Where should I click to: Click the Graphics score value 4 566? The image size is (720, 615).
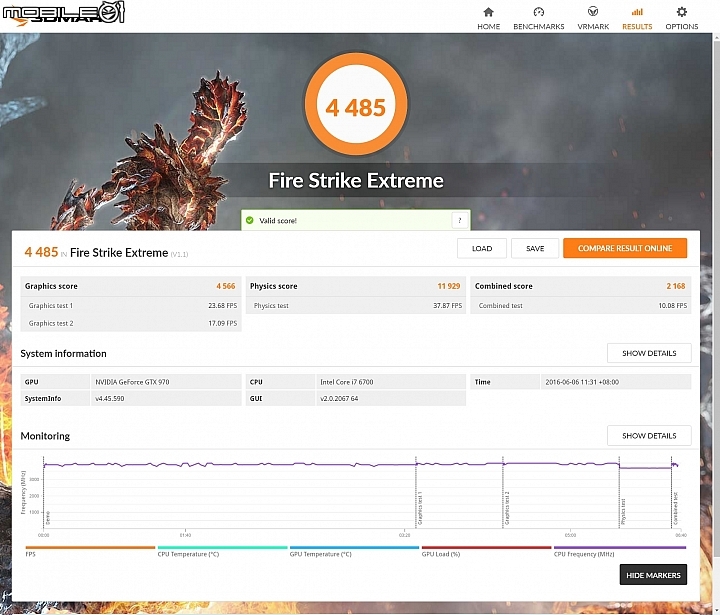[x=225, y=286]
